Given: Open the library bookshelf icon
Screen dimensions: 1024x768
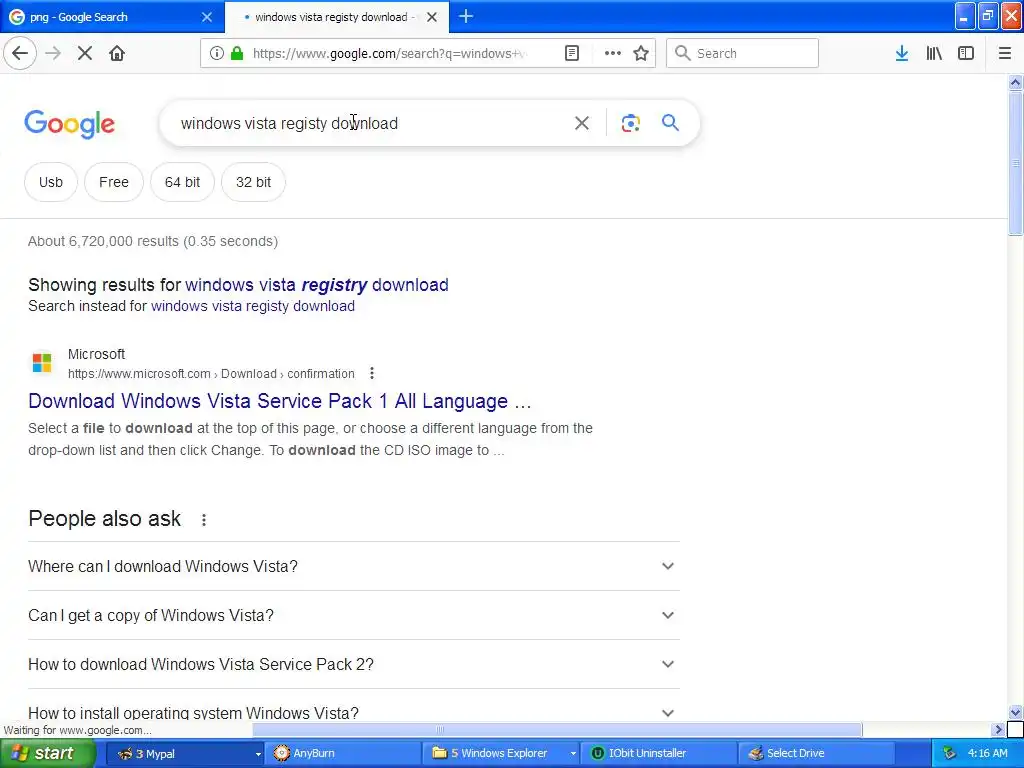Looking at the screenshot, I should (x=934, y=54).
